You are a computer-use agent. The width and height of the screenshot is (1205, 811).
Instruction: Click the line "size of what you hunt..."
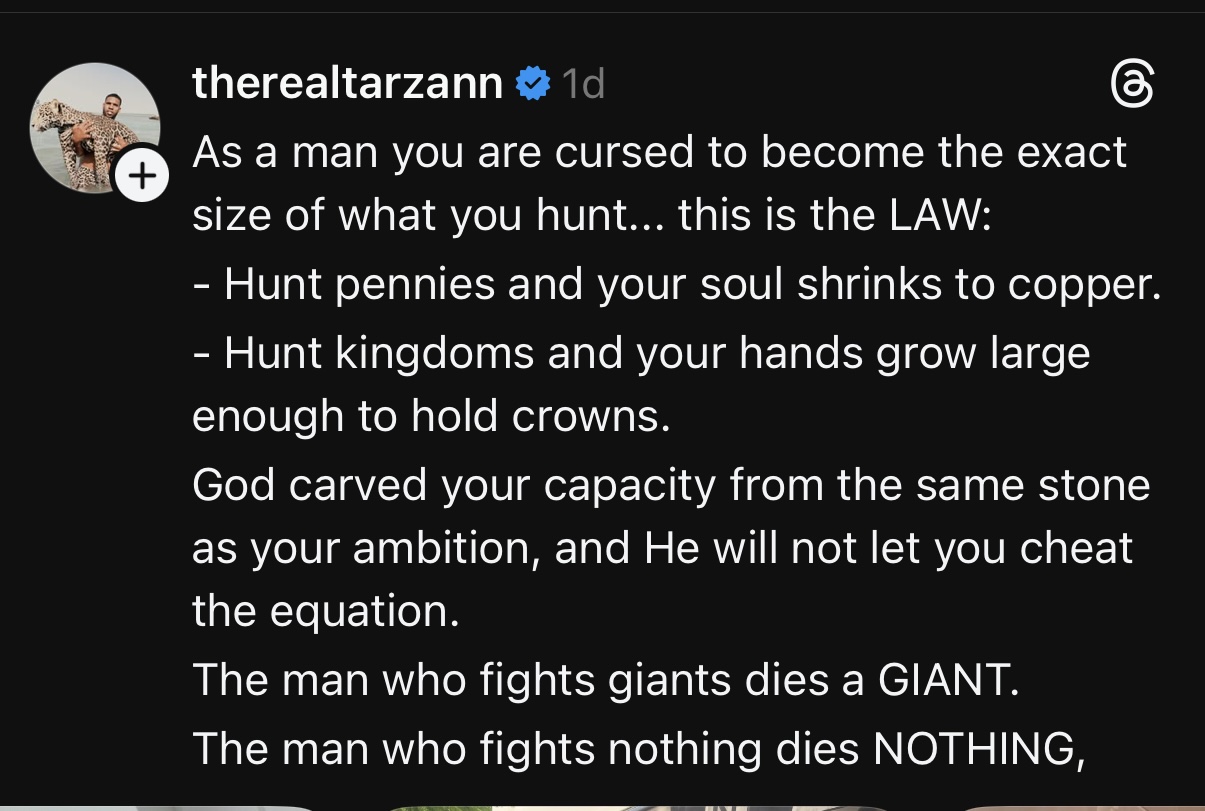pos(590,216)
